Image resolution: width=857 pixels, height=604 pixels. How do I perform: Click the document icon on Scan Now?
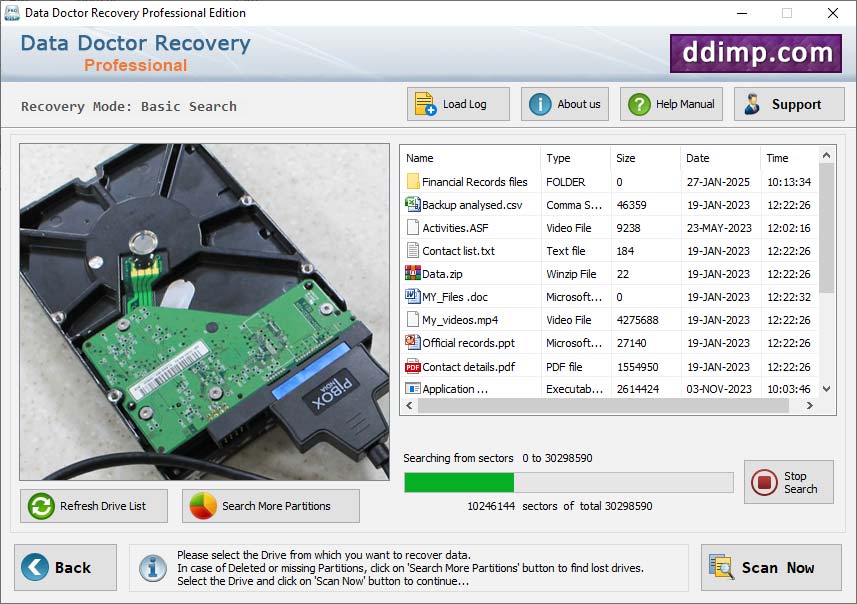tap(722, 567)
